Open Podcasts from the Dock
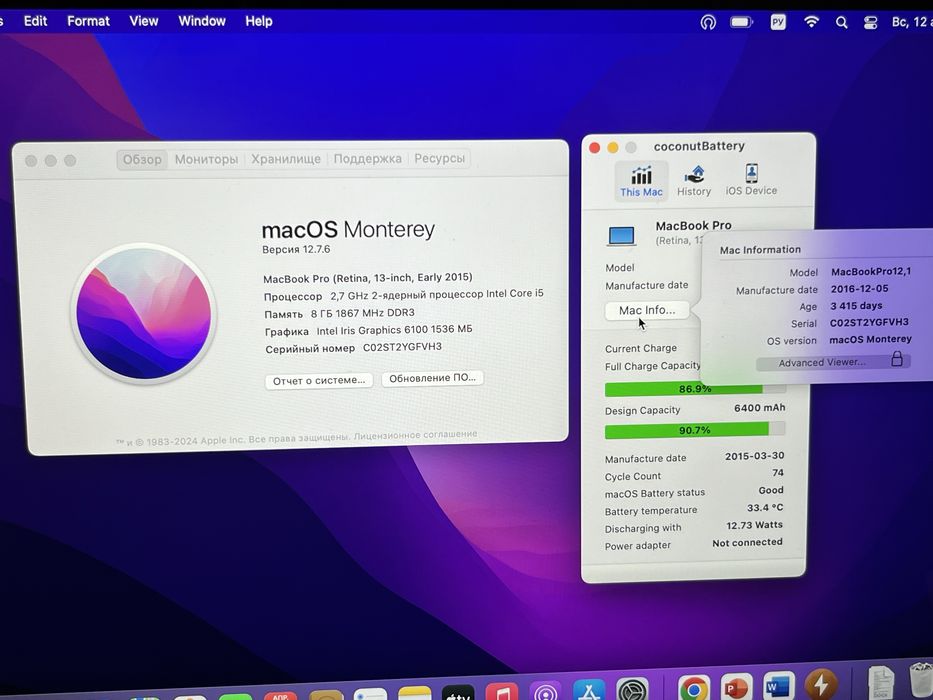933x700 pixels. (545, 691)
